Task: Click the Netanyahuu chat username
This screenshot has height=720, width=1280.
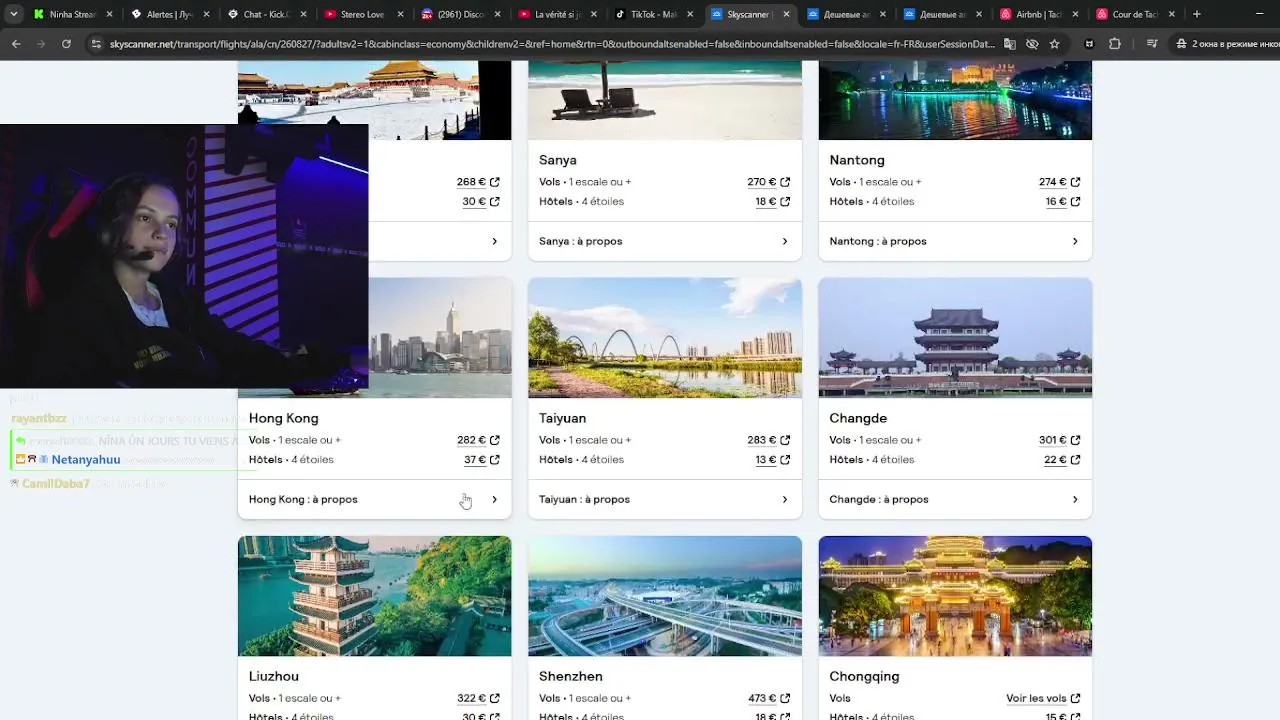Action: [x=86, y=460]
